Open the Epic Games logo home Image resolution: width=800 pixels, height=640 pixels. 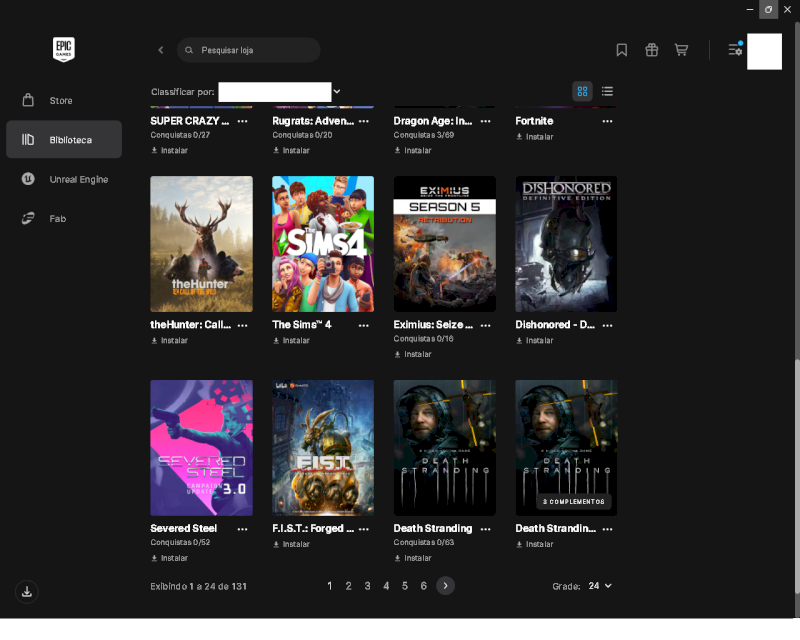64,50
